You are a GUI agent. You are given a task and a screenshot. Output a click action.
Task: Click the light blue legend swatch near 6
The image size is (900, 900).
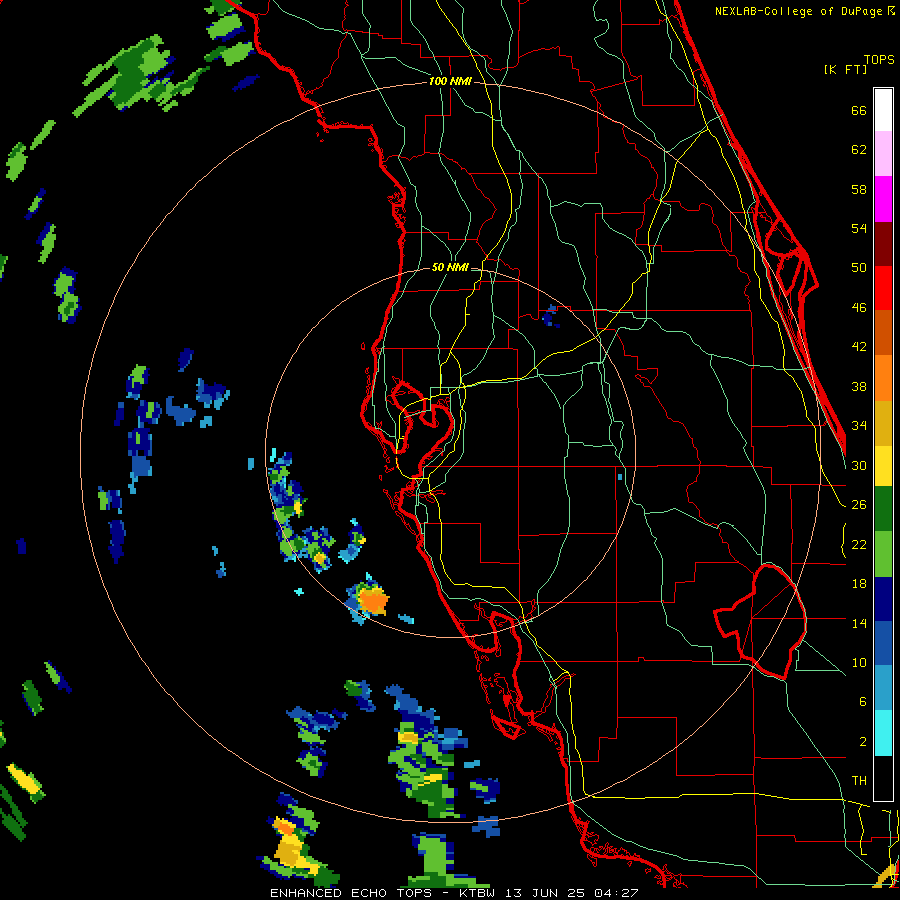(x=883, y=688)
